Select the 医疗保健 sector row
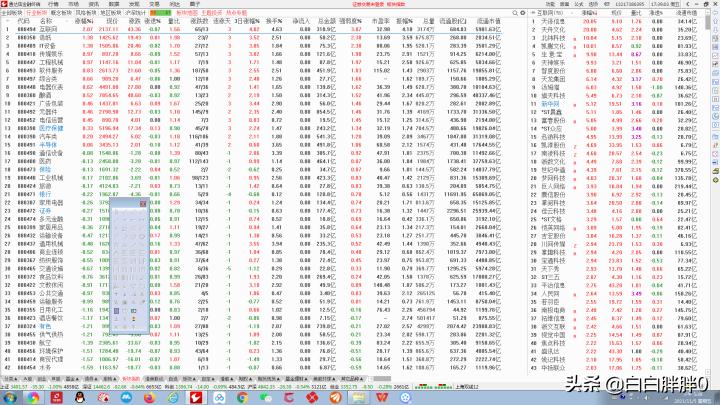 click(251, 129)
